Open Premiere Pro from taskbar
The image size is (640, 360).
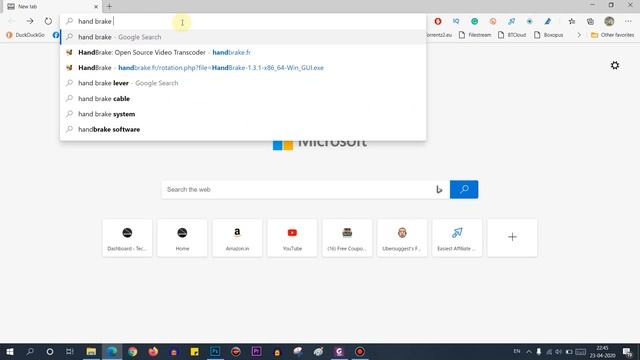[256, 351]
